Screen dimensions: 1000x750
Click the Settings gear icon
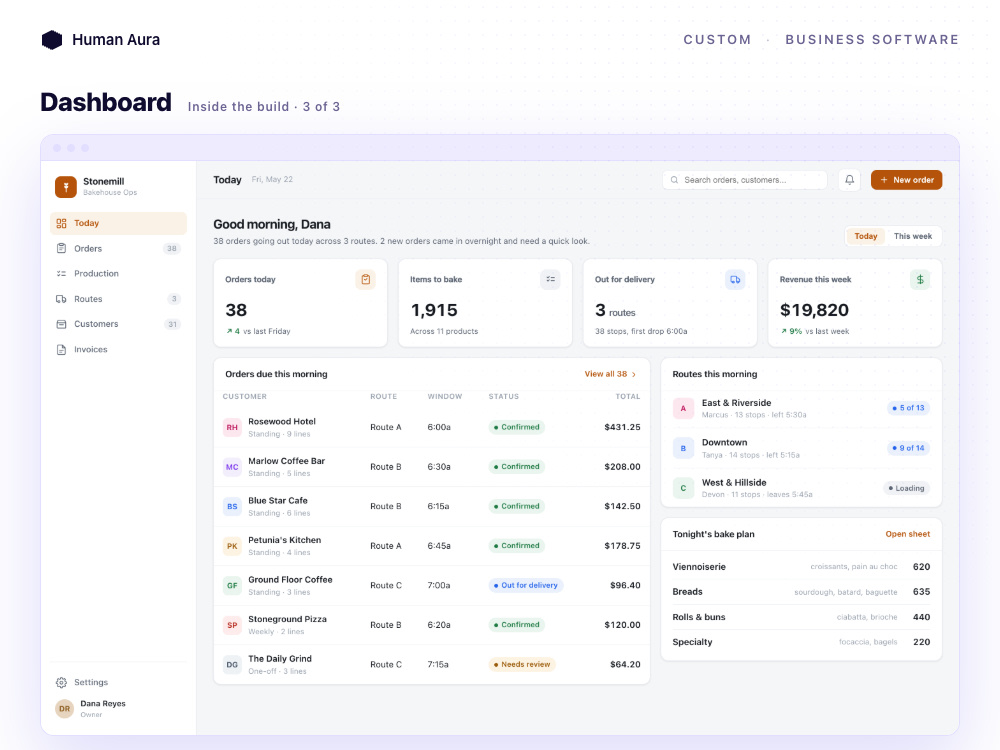[61, 682]
